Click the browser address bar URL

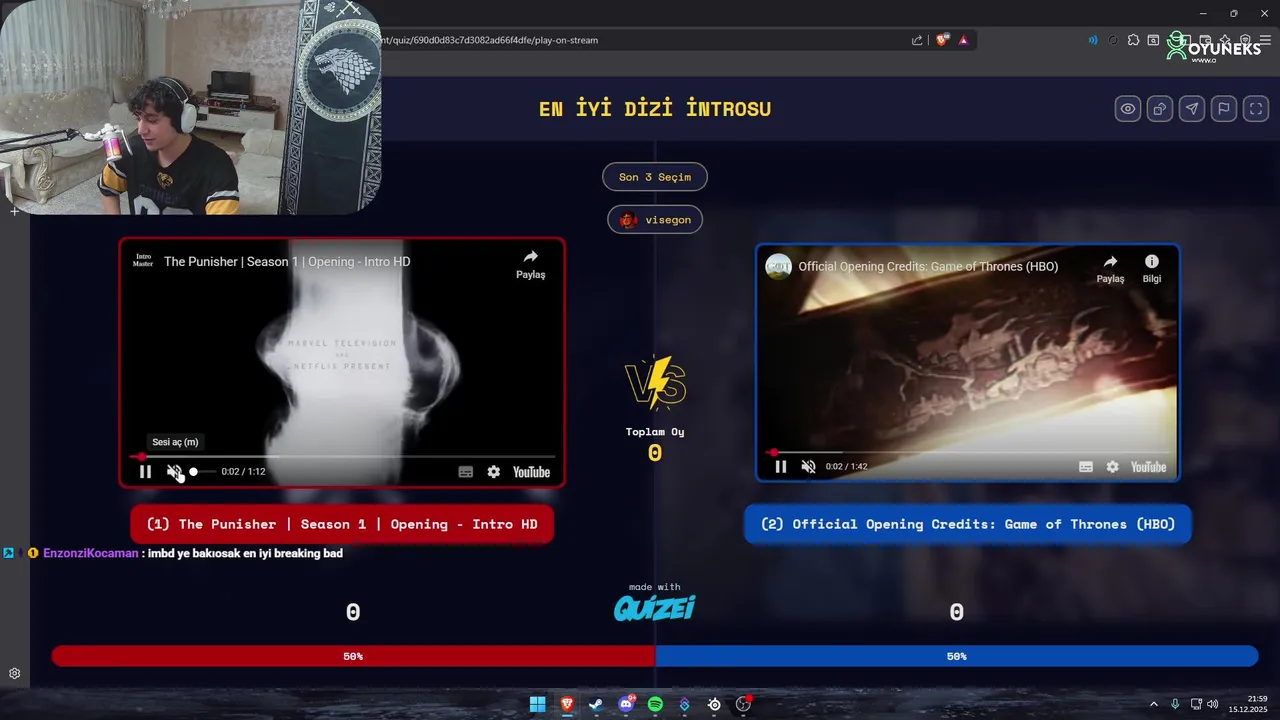coord(490,40)
